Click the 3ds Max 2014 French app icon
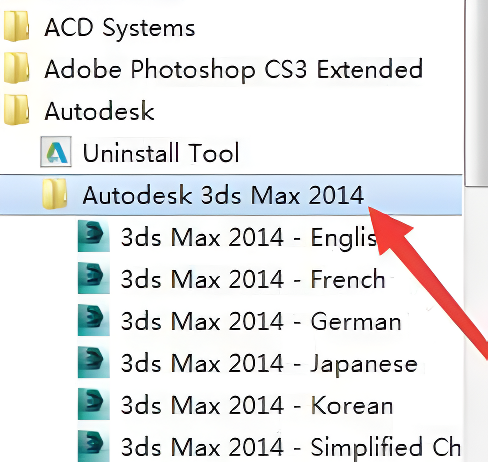This screenshot has width=488, height=462. click(94, 278)
